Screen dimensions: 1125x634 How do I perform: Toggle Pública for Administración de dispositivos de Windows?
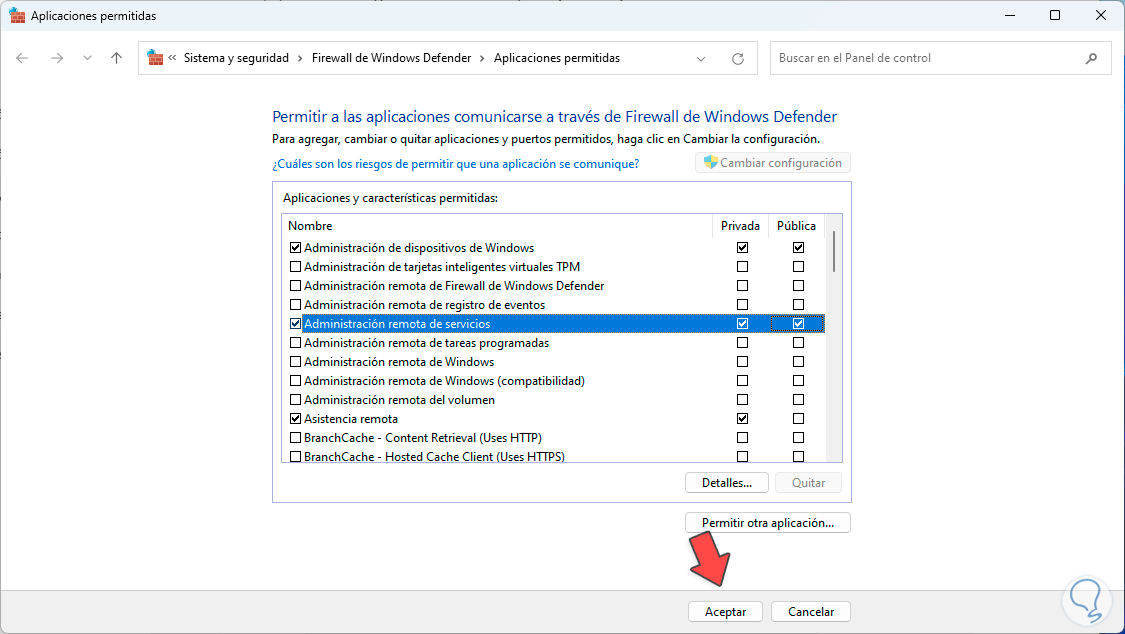[x=799, y=247]
